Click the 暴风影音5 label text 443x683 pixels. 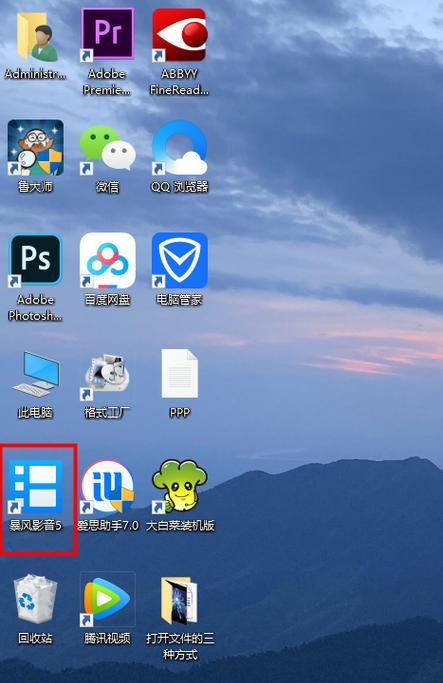point(36,525)
